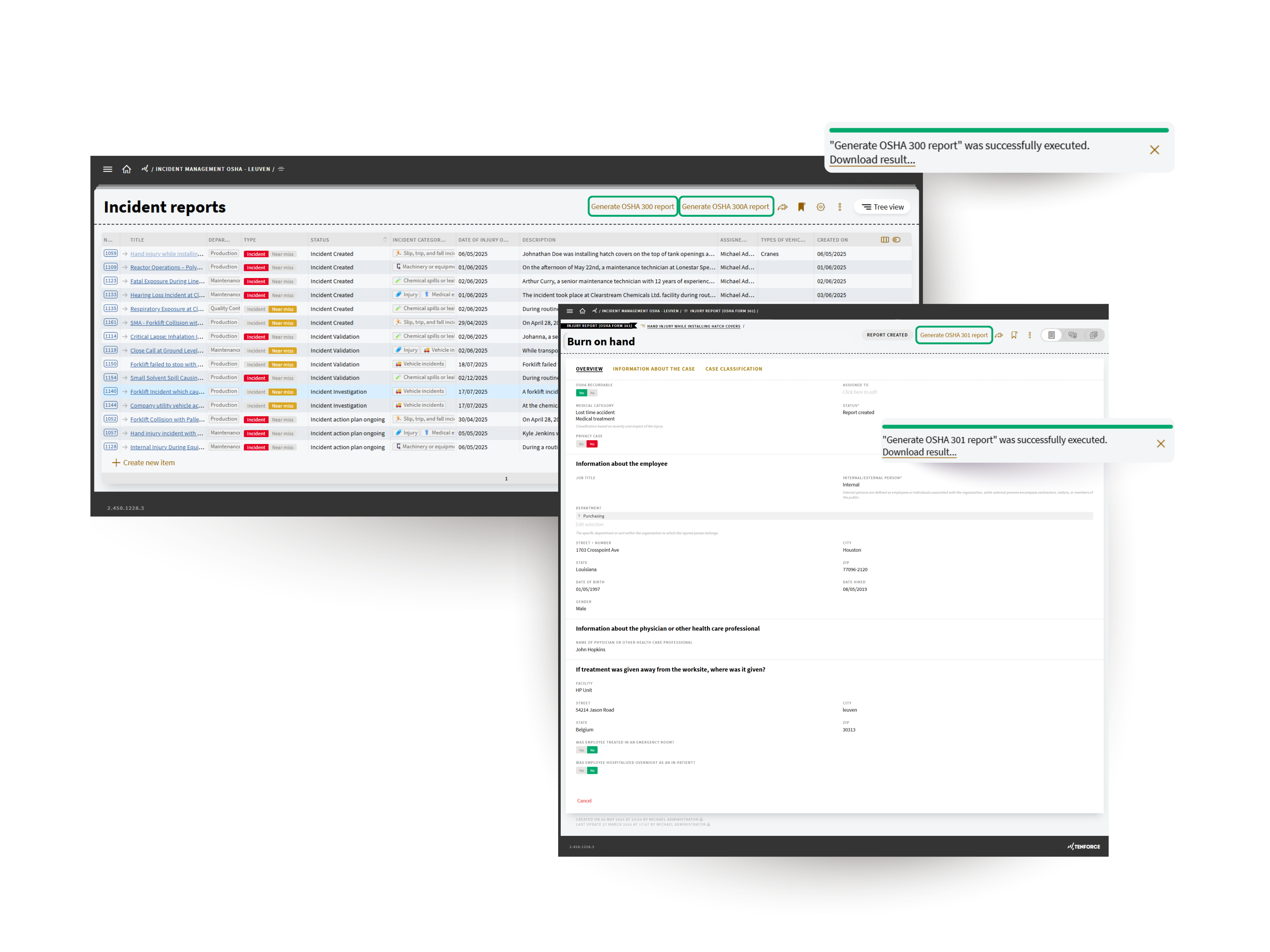Set OSHA recordable to Yes
The width and height of the screenshot is (1270, 952).
(x=582, y=393)
